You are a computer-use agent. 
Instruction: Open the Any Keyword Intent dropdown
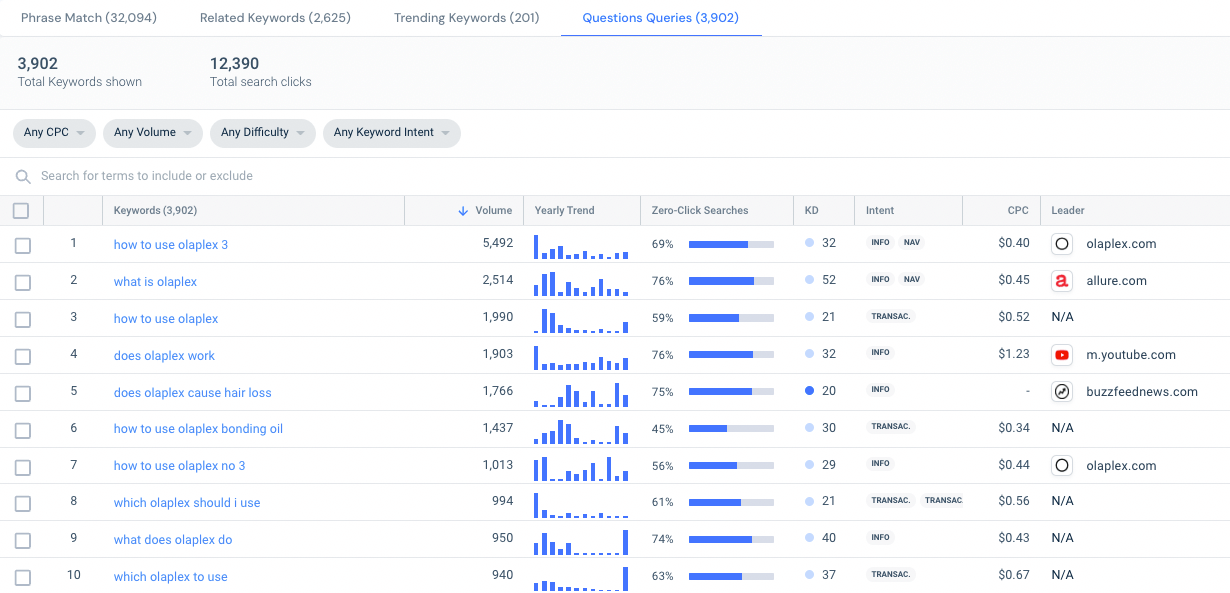(x=392, y=133)
